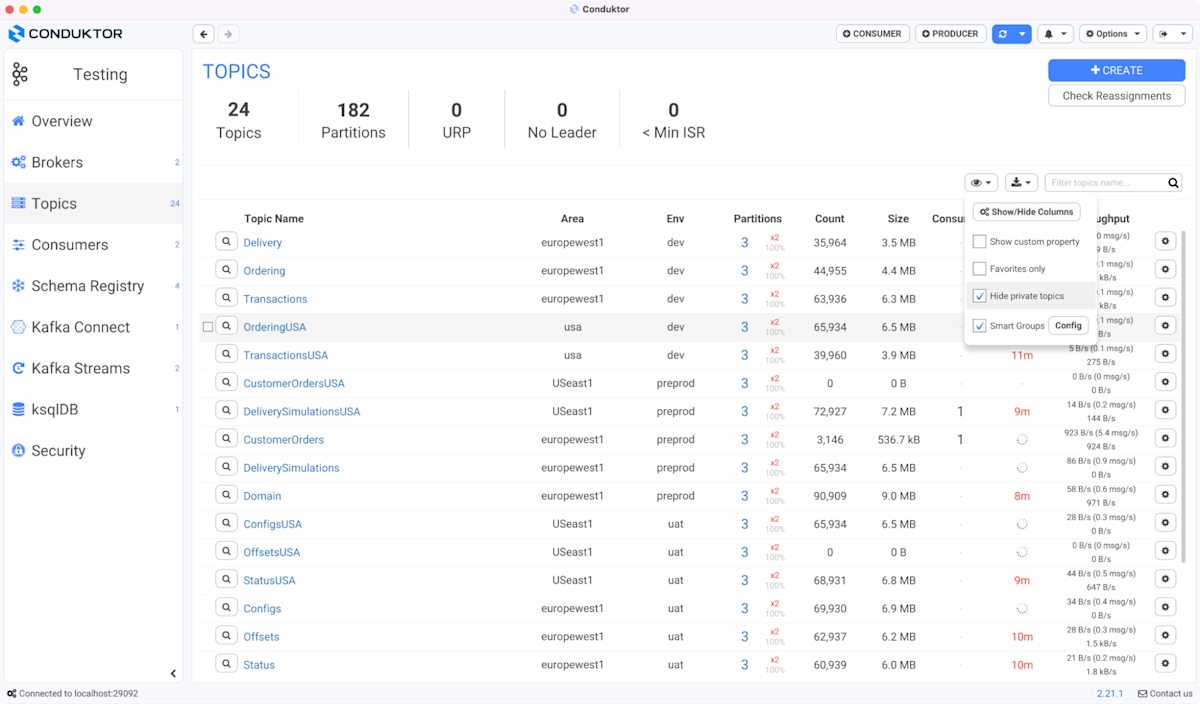Click magnifier icon for DeliverySimulationsUSA topic
1200x704 pixels.
[x=226, y=411]
